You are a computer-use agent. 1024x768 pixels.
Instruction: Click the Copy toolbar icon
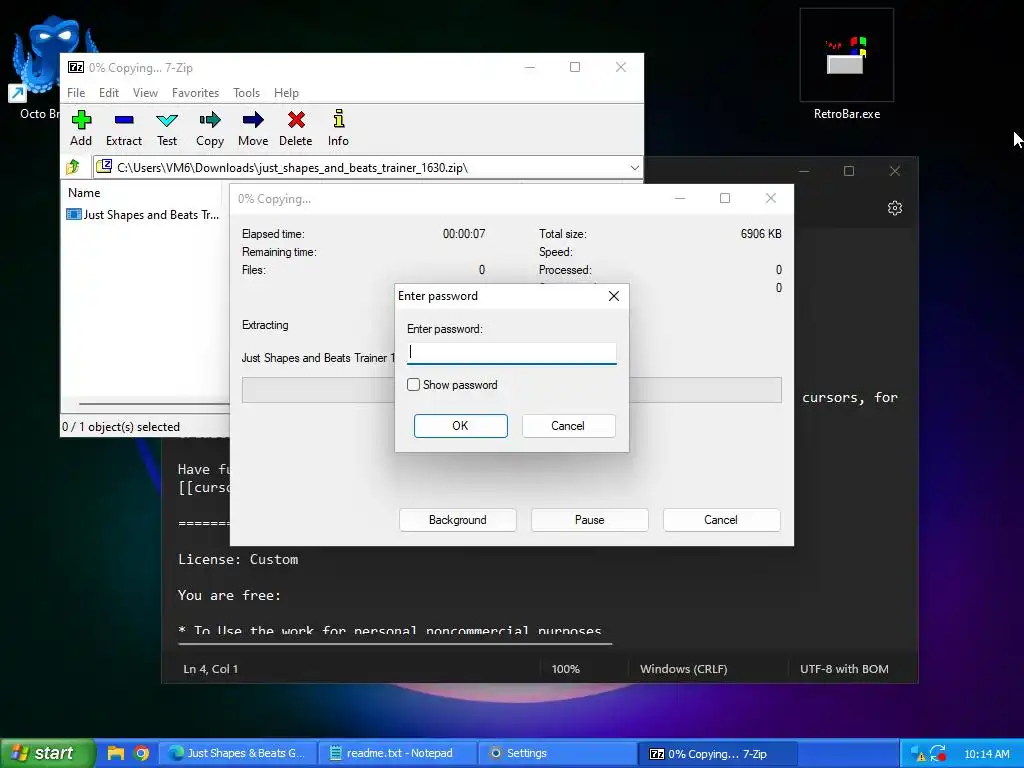point(210,128)
